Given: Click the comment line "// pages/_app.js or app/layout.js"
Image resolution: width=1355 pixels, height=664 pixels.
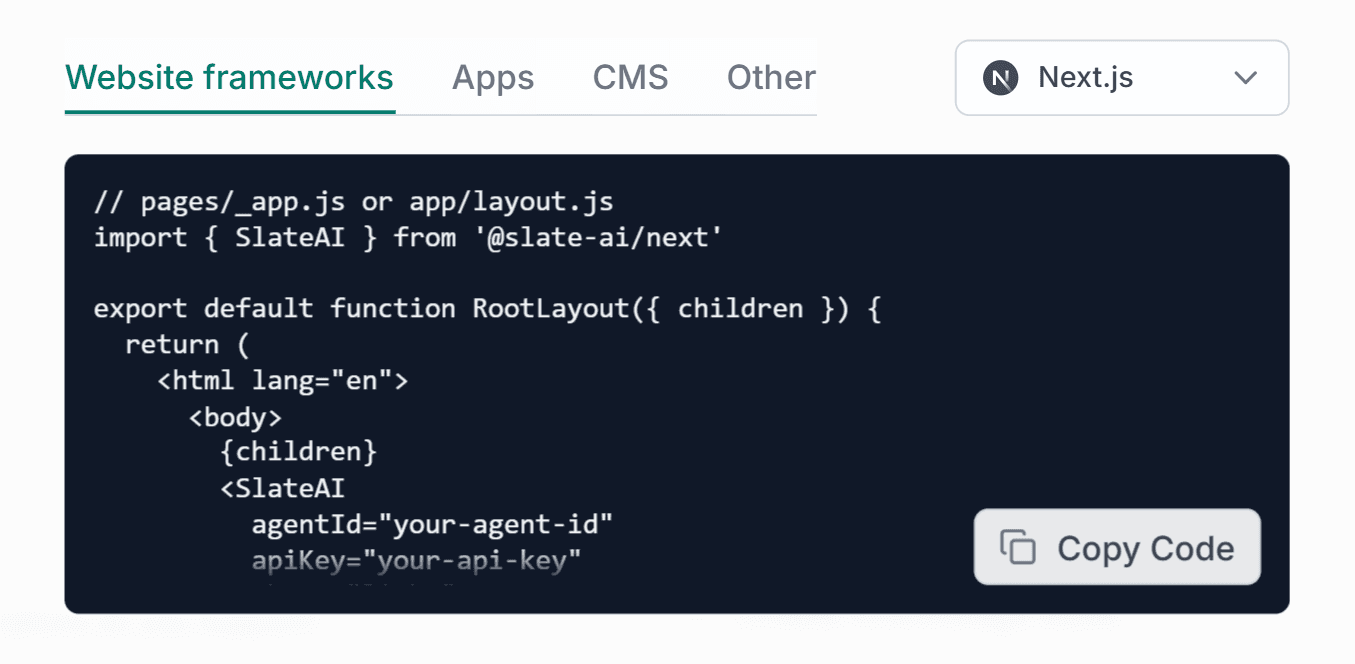Looking at the screenshot, I should click(353, 202).
